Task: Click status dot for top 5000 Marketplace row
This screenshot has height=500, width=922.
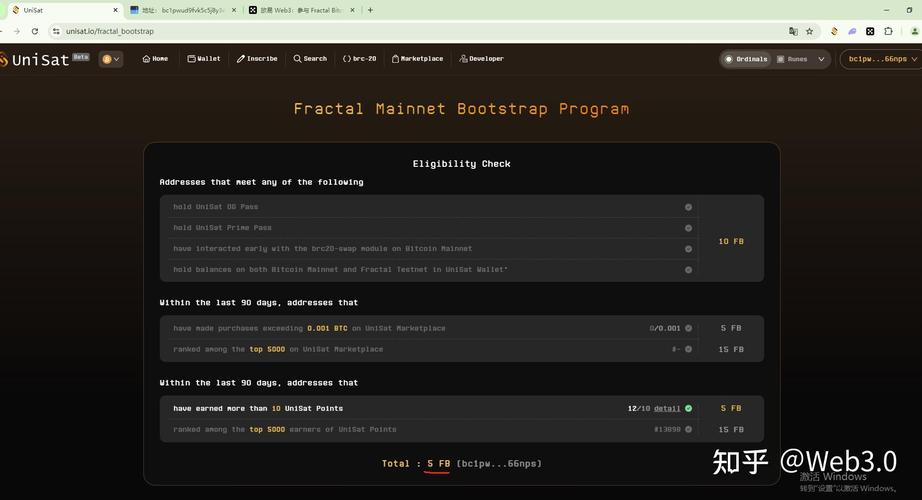Action: tap(688, 349)
